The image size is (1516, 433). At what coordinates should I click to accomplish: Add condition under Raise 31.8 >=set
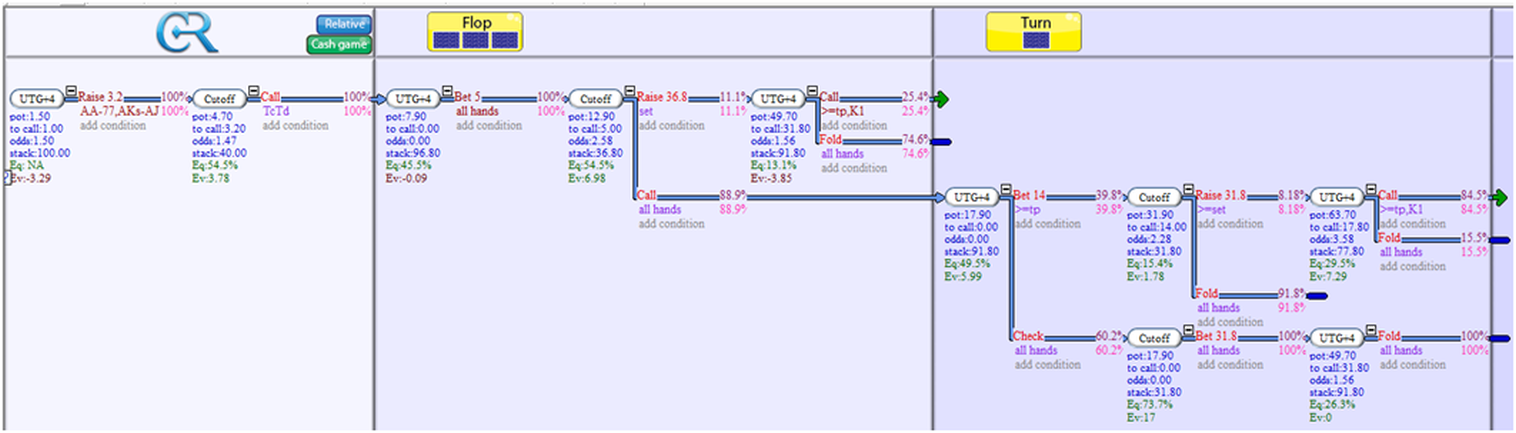1231,224
